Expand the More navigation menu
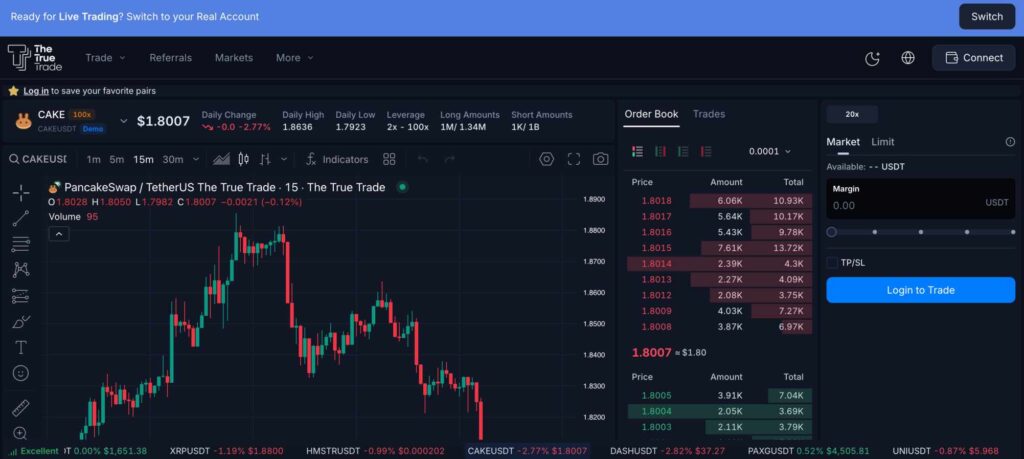This screenshot has height=459, width=1024. pos(295,57)
